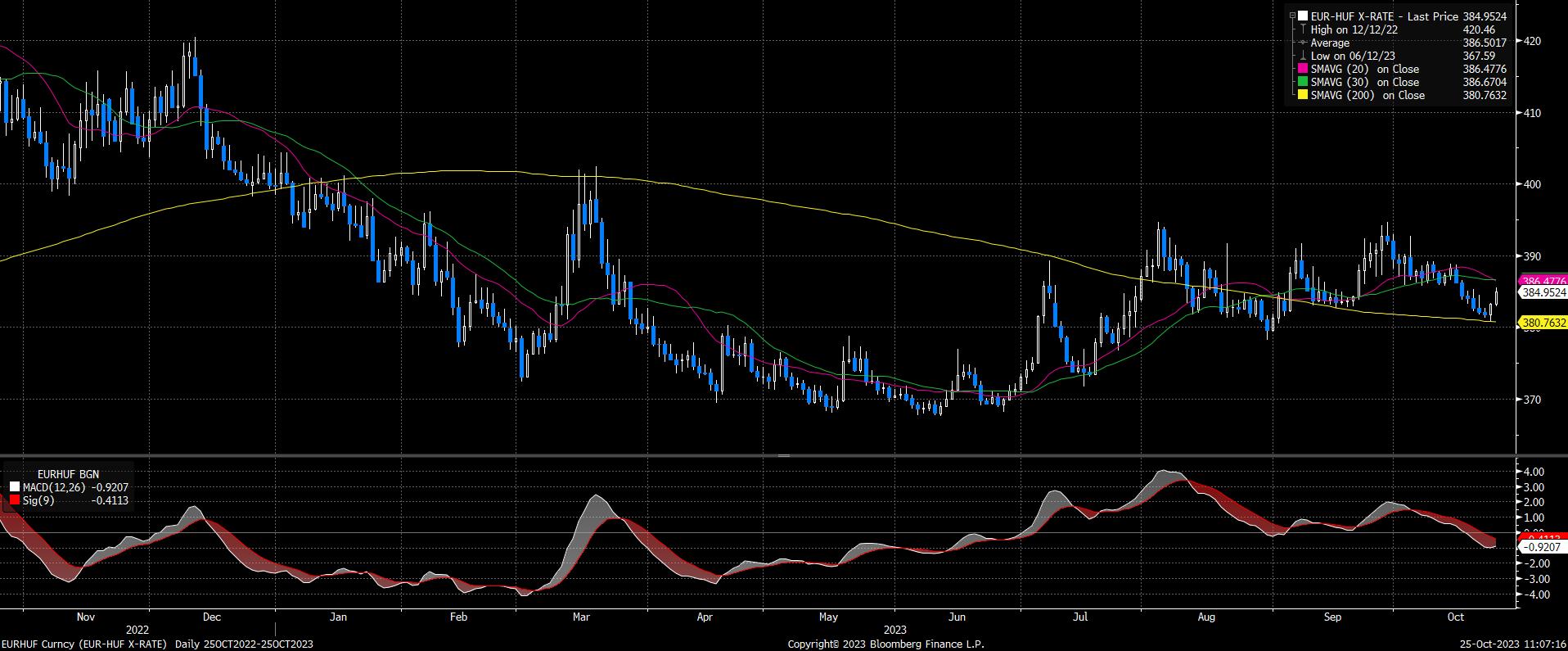Viewport: 1568px width, 651px height.
Task: Click the '2023' year label on axis
Action: click(x=894, y=630)
